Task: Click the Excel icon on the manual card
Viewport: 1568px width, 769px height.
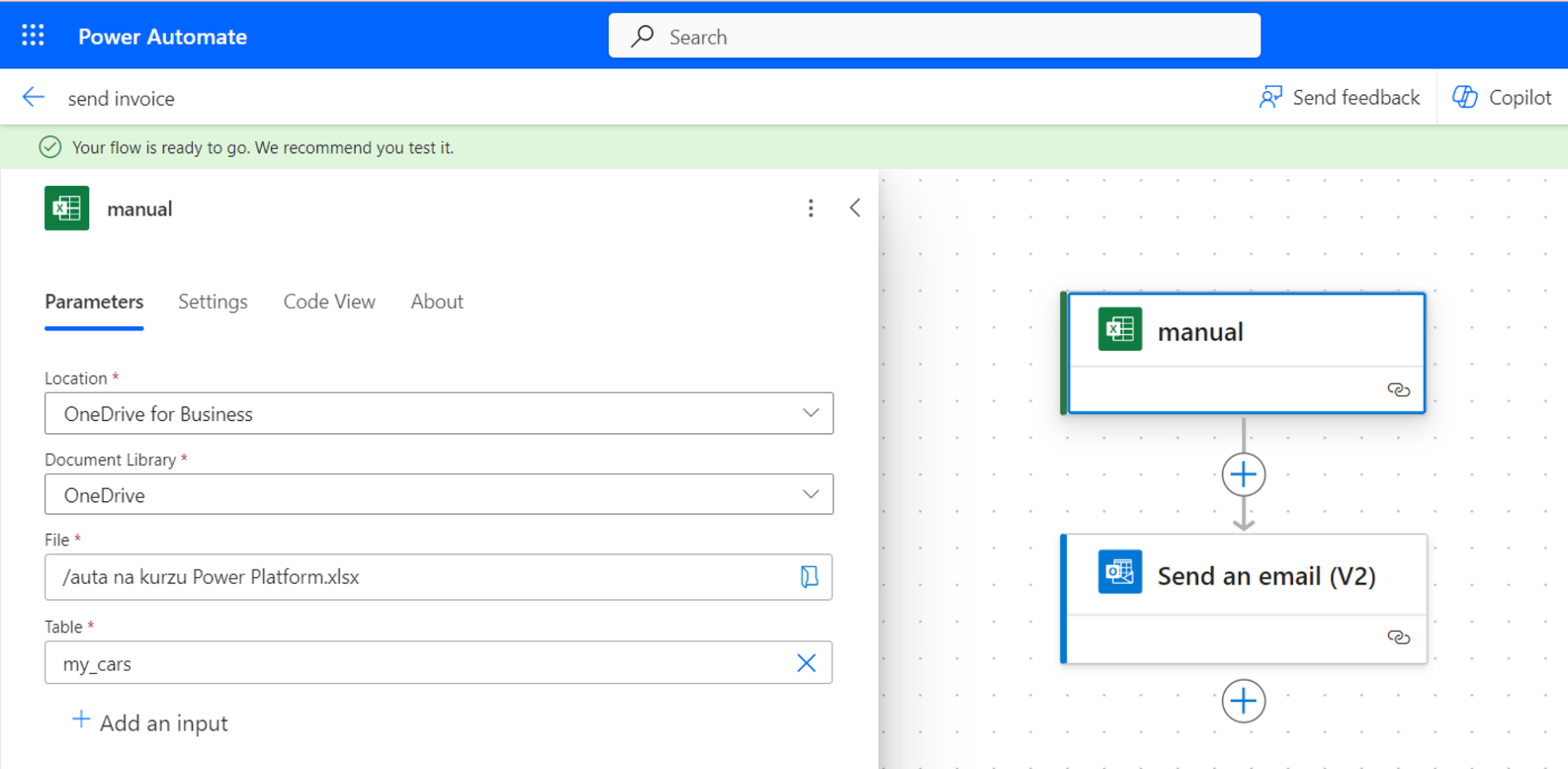Action: click(x=1120, y=329)
